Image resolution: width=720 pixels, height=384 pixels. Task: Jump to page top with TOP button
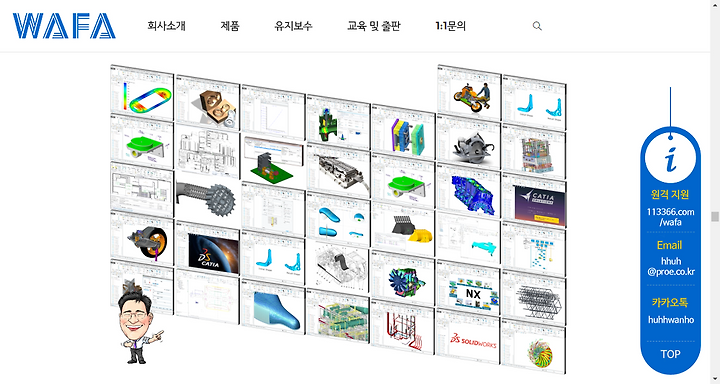pos(670,354)
